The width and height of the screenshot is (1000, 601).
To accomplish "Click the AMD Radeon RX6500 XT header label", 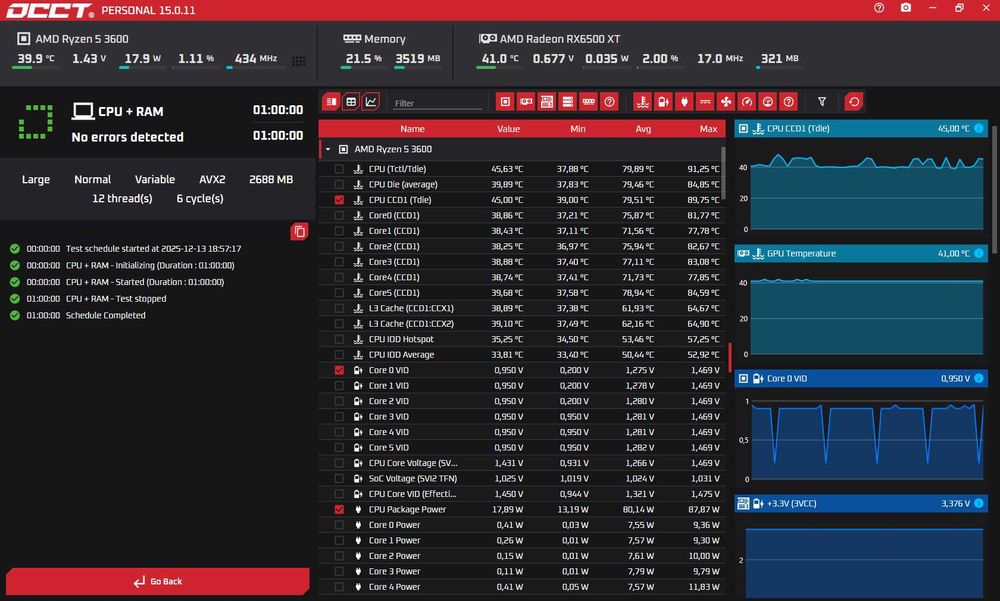I will point(559,39).
